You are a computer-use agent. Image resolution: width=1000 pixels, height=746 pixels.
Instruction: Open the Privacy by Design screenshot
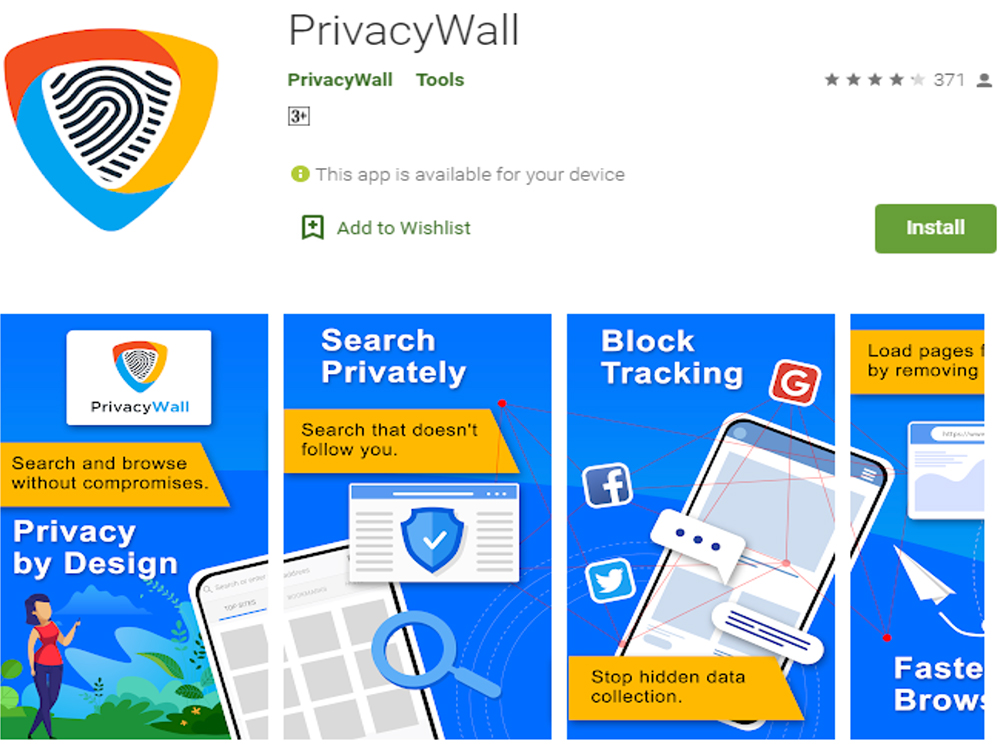[134, 527]
